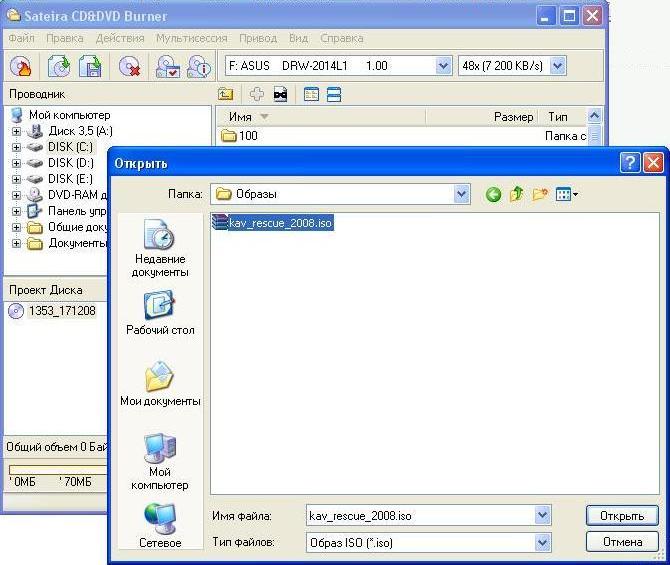This screenshot has width=670, height=565.
Task: Expand Диск 3,5 (A:) tree node
Action: click(16, 131)
